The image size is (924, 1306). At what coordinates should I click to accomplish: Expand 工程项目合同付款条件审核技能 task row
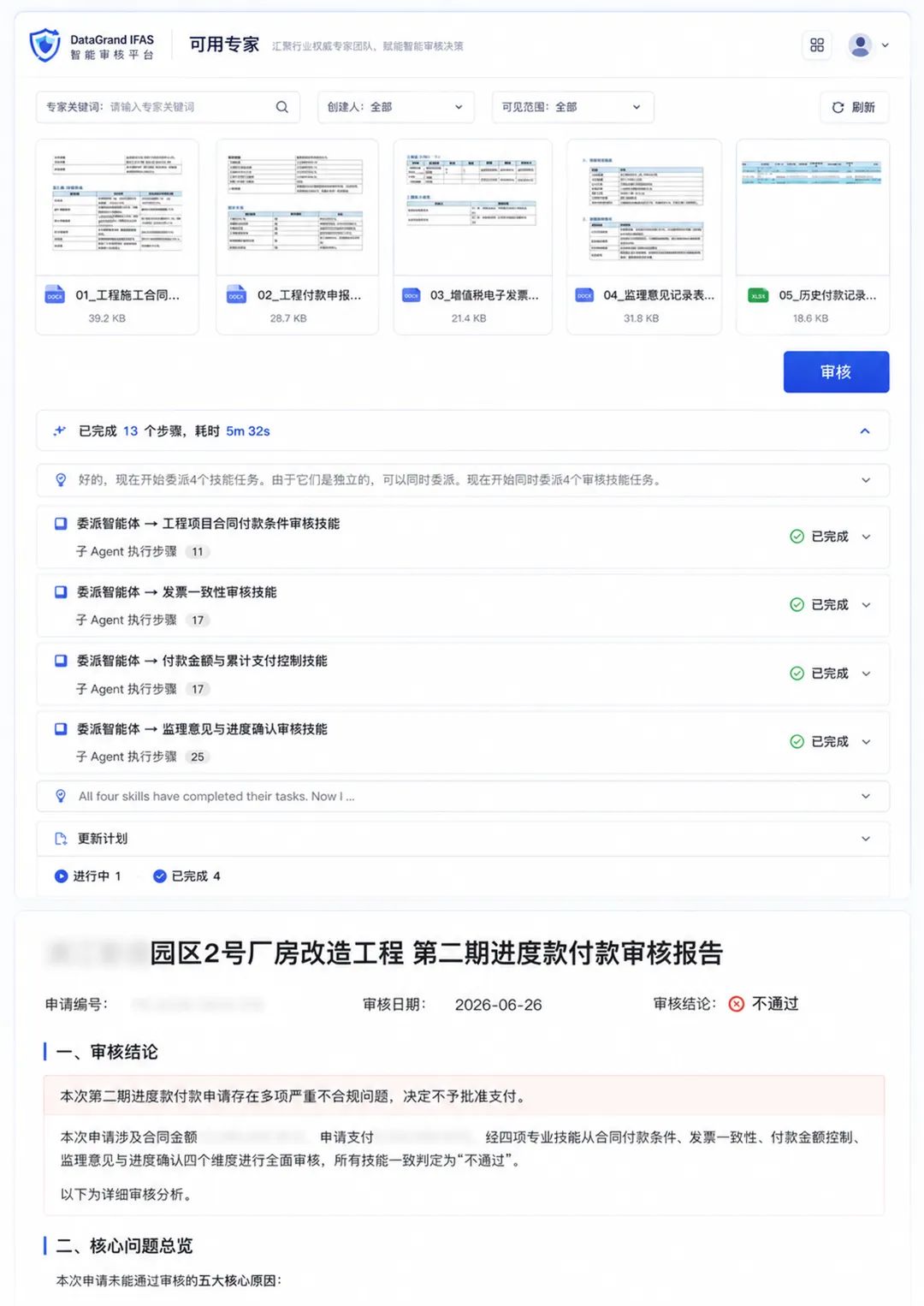866,537
